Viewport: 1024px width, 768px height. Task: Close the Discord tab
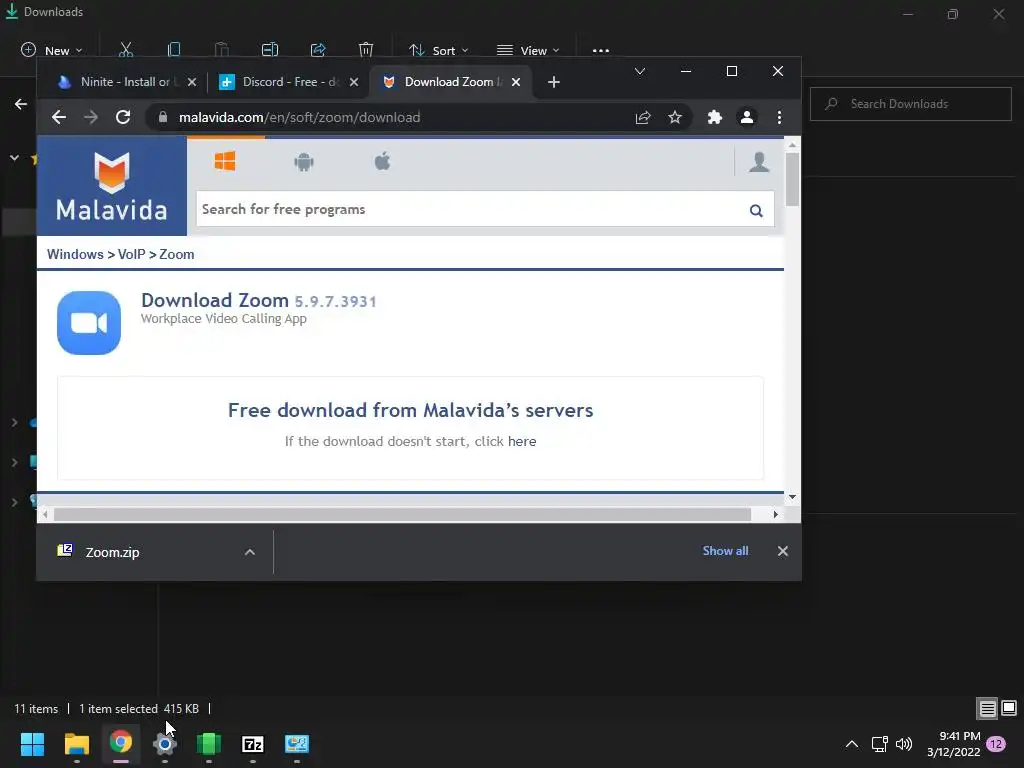tap(353, 82)
